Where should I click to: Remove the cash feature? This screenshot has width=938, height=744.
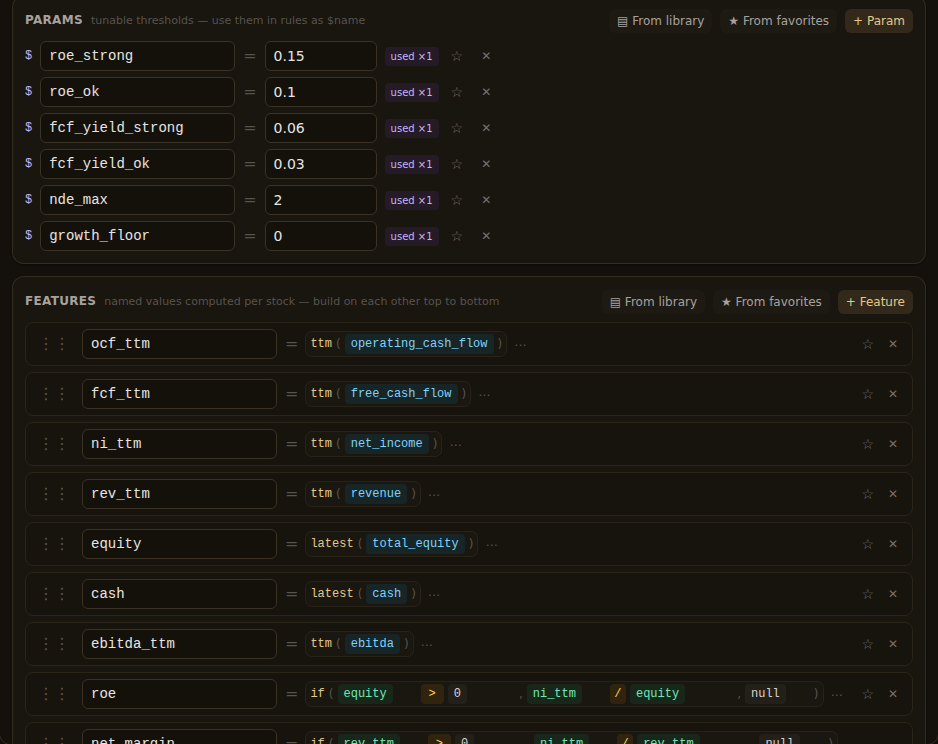(x=893, y=594)
